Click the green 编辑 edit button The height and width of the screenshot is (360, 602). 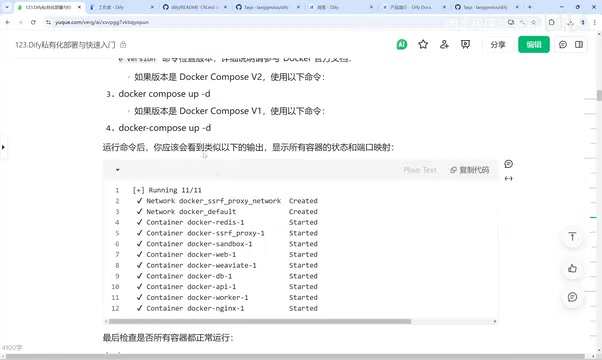click(x=534, y=45)
